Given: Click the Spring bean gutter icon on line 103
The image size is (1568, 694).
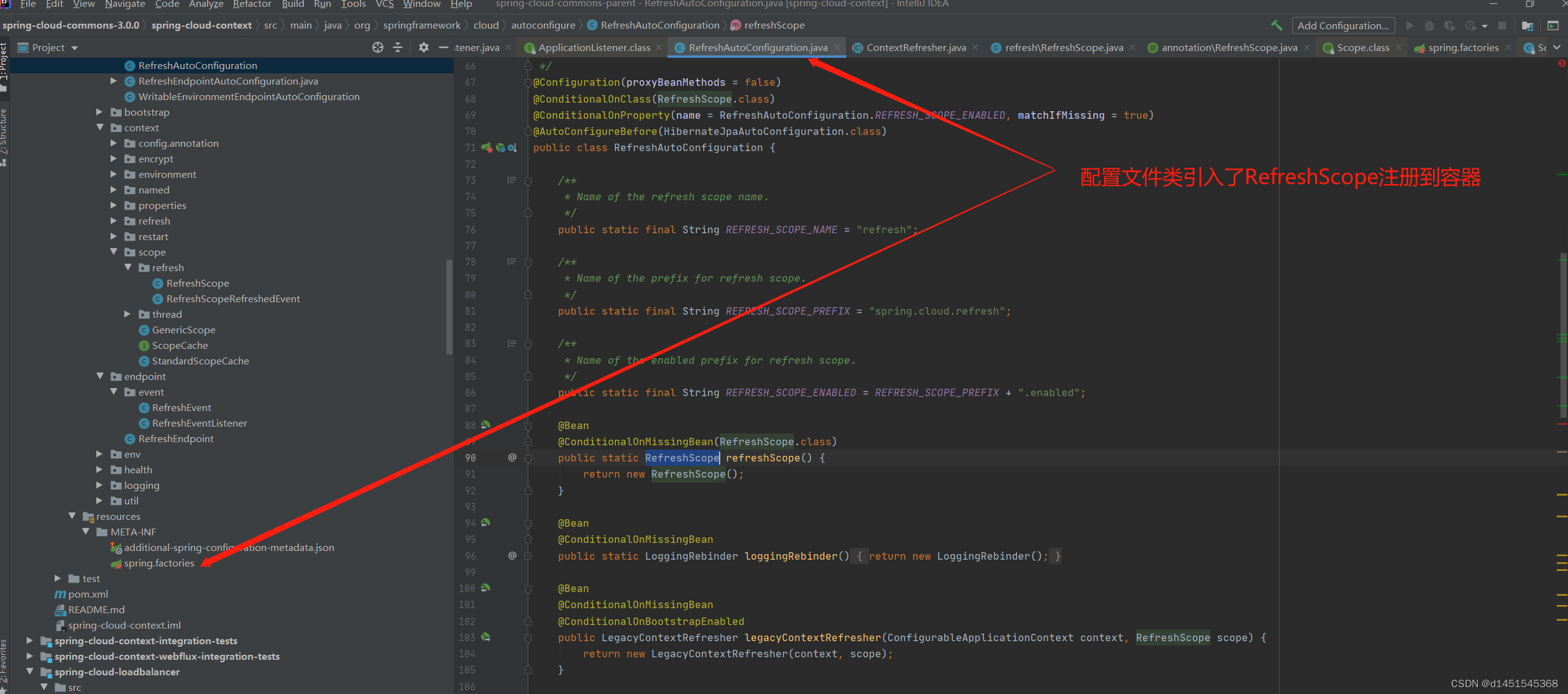Looking at the screenshot, I should point(486,637).
